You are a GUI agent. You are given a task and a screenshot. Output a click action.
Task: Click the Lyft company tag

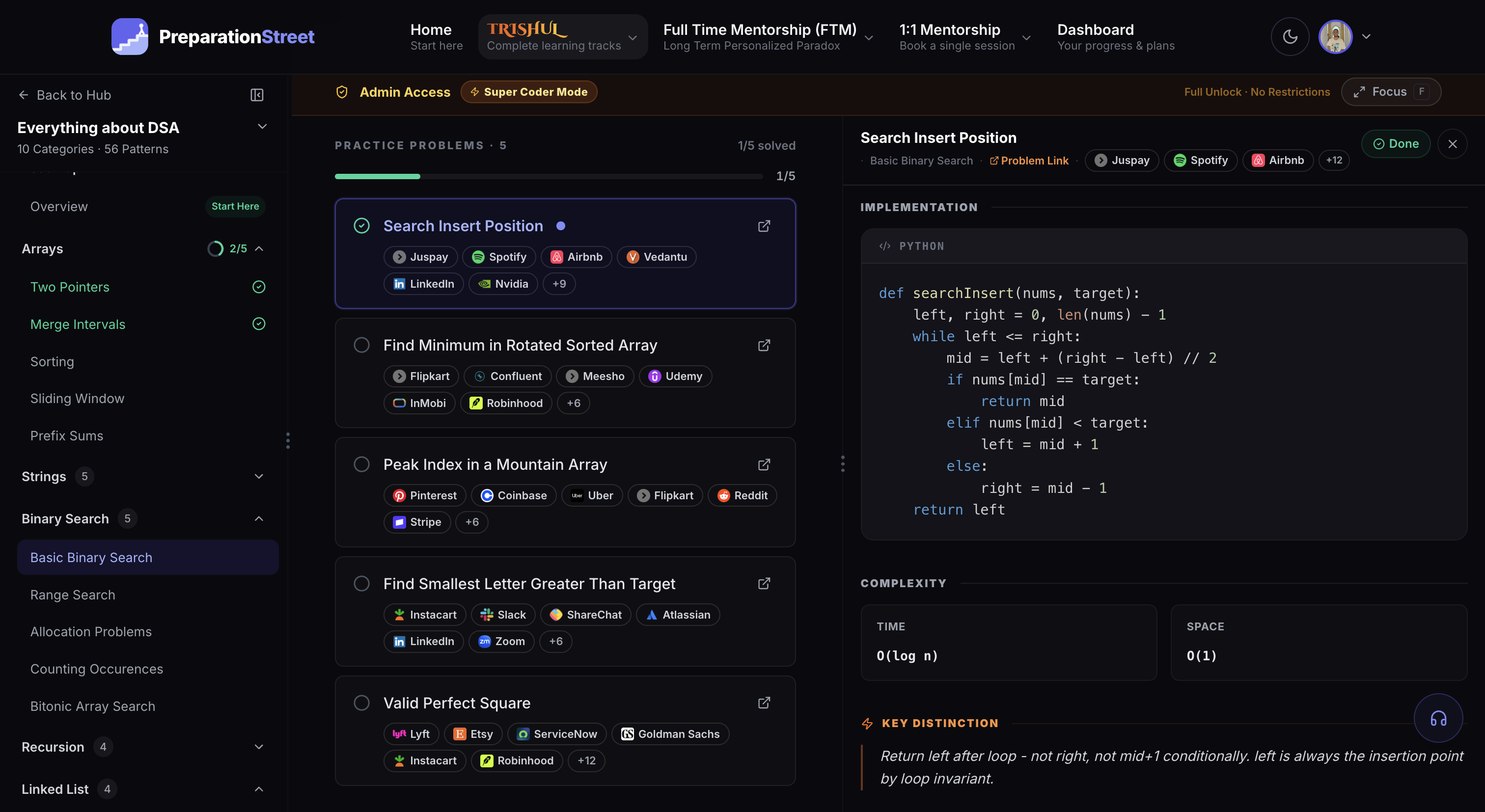click(x=411, y=734)
